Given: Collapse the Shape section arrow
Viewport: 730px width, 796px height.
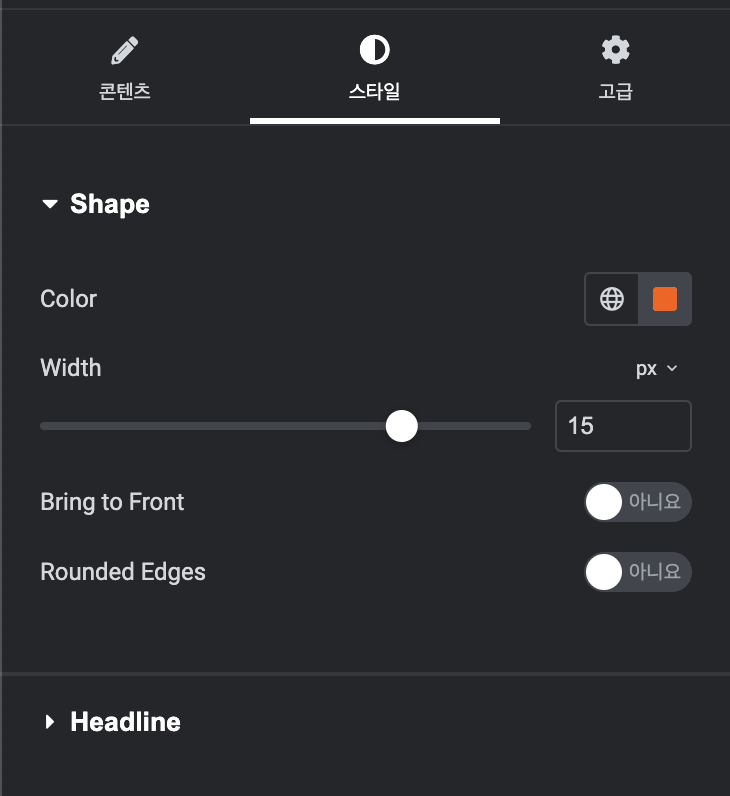Looking at the screenshot, I should 50,204.
